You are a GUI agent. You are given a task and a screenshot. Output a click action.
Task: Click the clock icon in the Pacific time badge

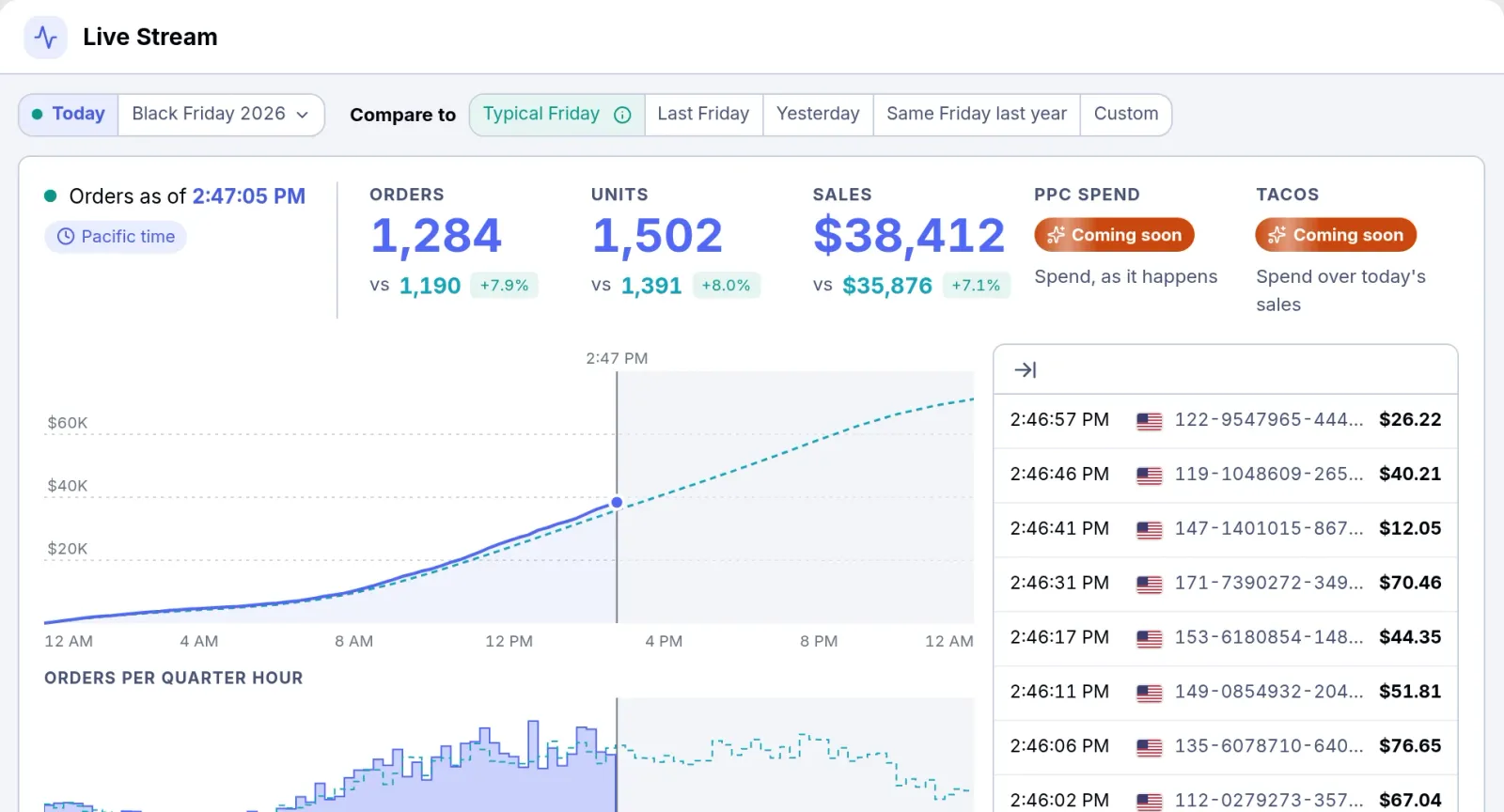point(66,237)
